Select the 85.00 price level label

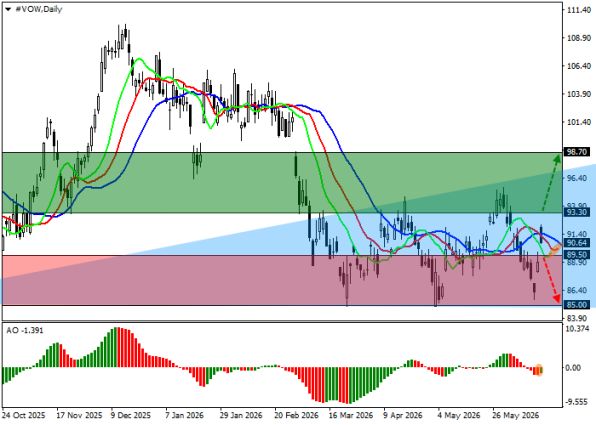pyautogui.click(x=577, y=305)
